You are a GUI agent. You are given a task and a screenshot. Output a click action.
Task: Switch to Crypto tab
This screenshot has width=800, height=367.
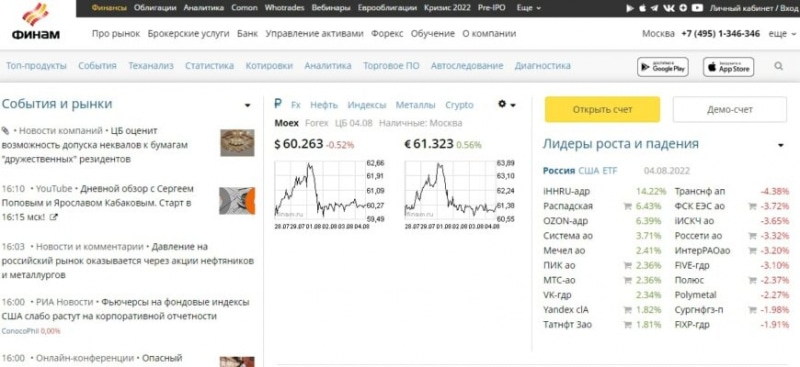click(459, 105)
